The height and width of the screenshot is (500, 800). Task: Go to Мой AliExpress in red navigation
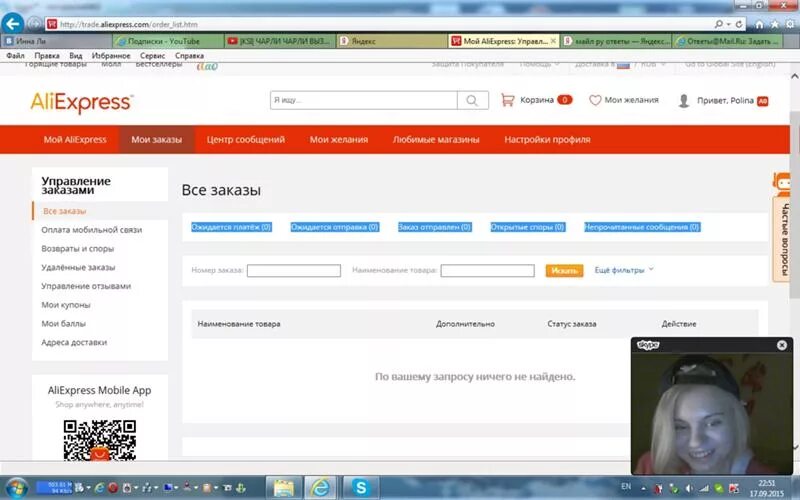(x=75, y=139)
